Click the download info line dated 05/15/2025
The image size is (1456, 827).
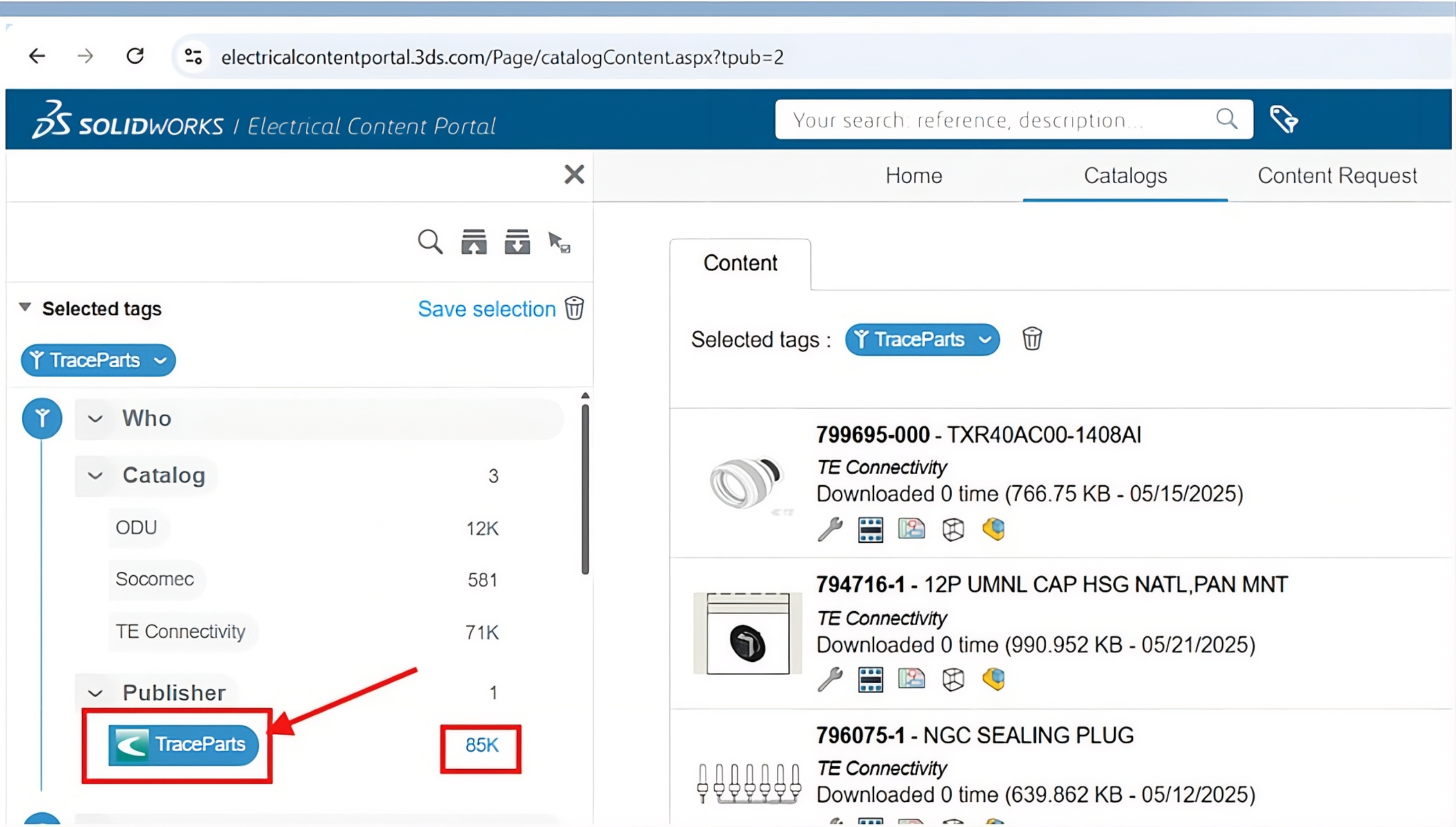(x=1030, y=494)
